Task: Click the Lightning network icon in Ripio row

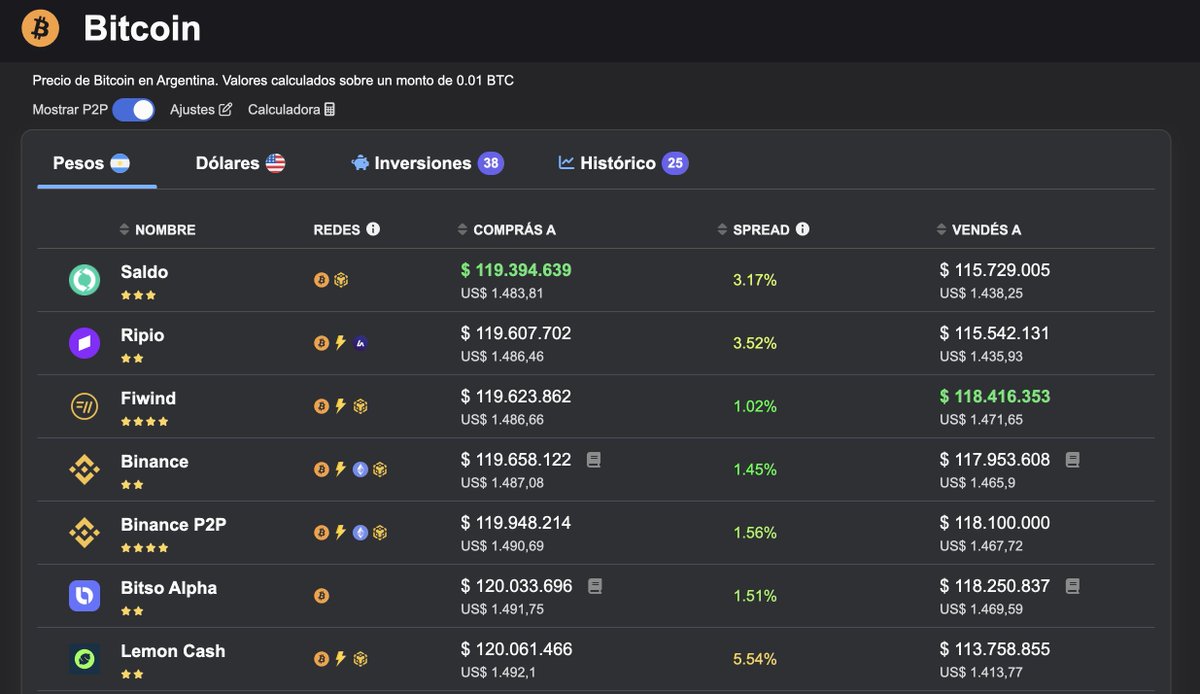Action: [x=340, y=343]
